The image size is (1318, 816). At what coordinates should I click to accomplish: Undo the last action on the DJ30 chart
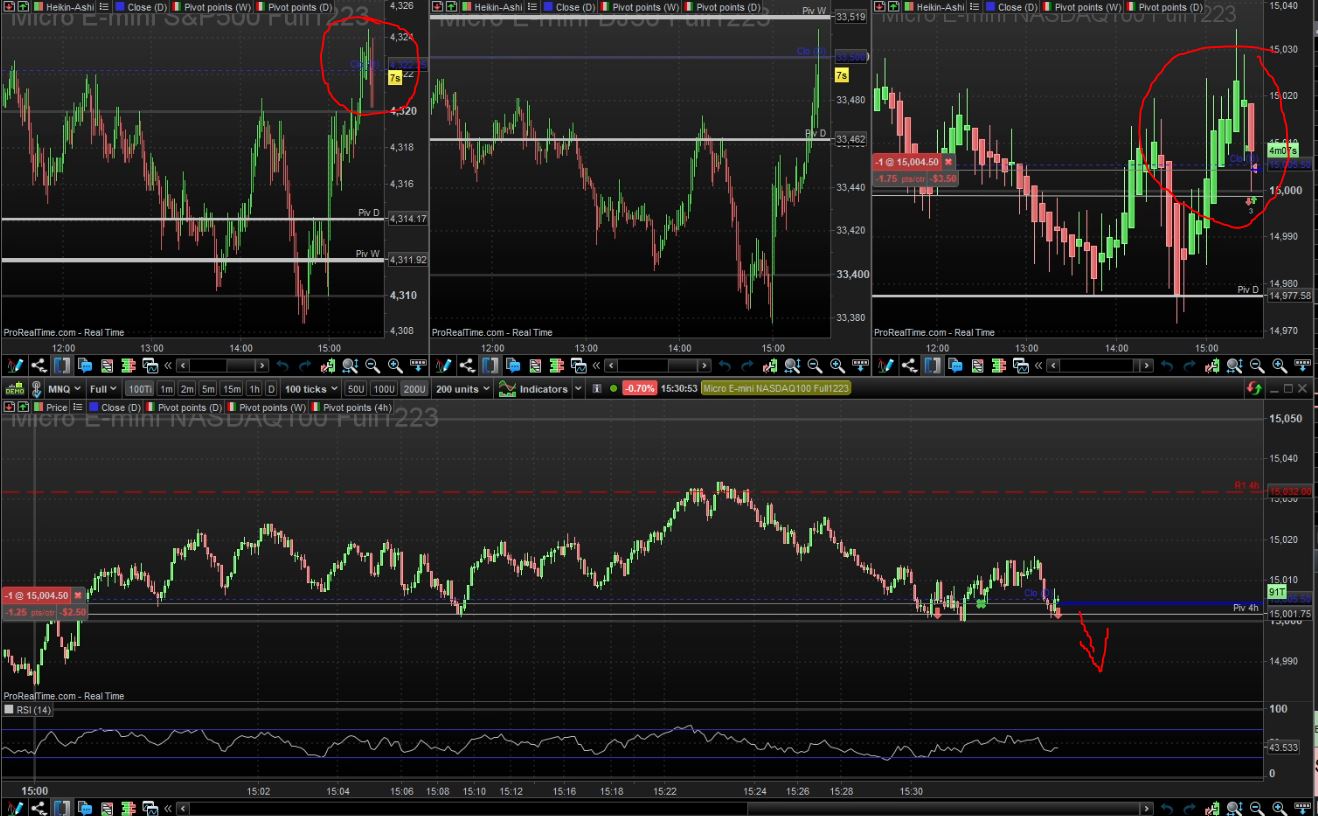coord(723,366)
